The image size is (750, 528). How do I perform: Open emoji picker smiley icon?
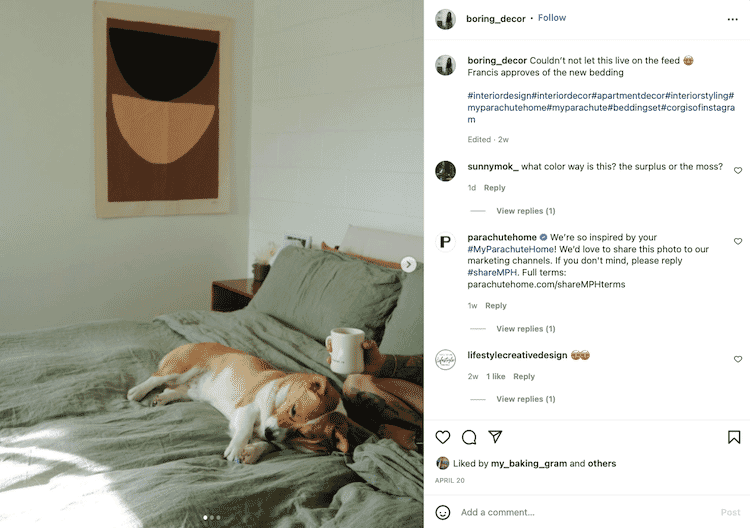tap(443, 512)
